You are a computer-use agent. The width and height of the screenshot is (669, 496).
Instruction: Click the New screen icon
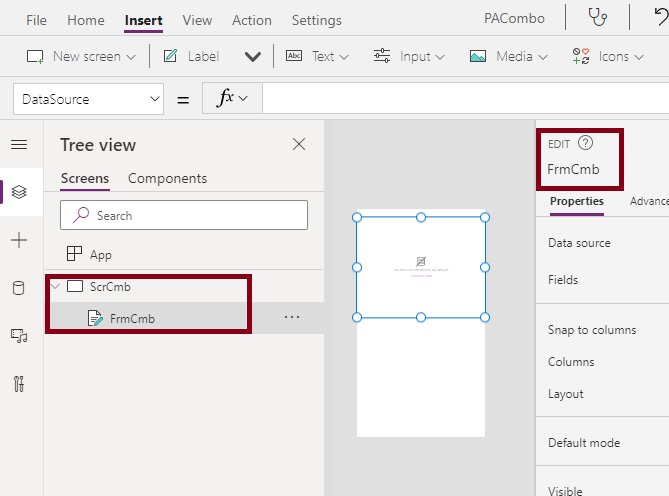coord(35,56)
